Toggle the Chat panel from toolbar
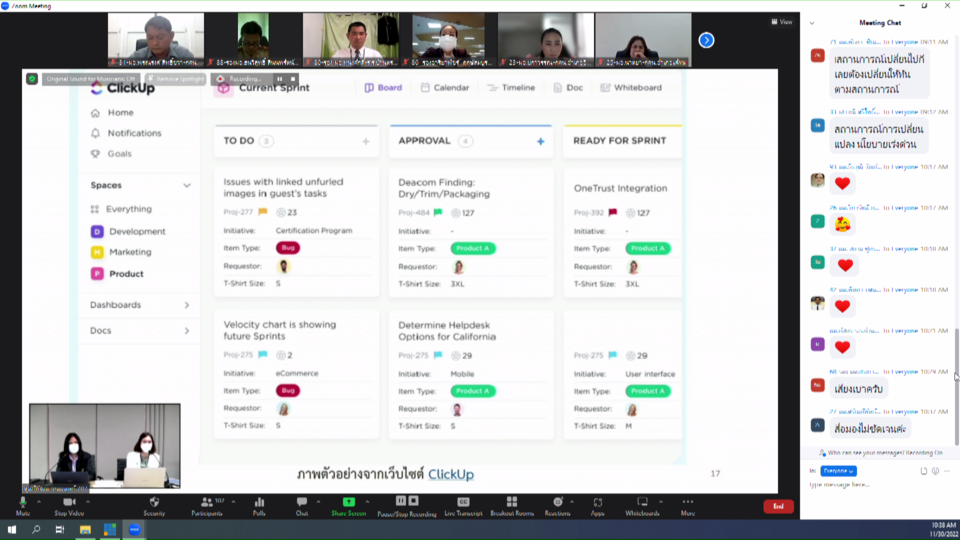960x540 pixels. click(302, 503)
